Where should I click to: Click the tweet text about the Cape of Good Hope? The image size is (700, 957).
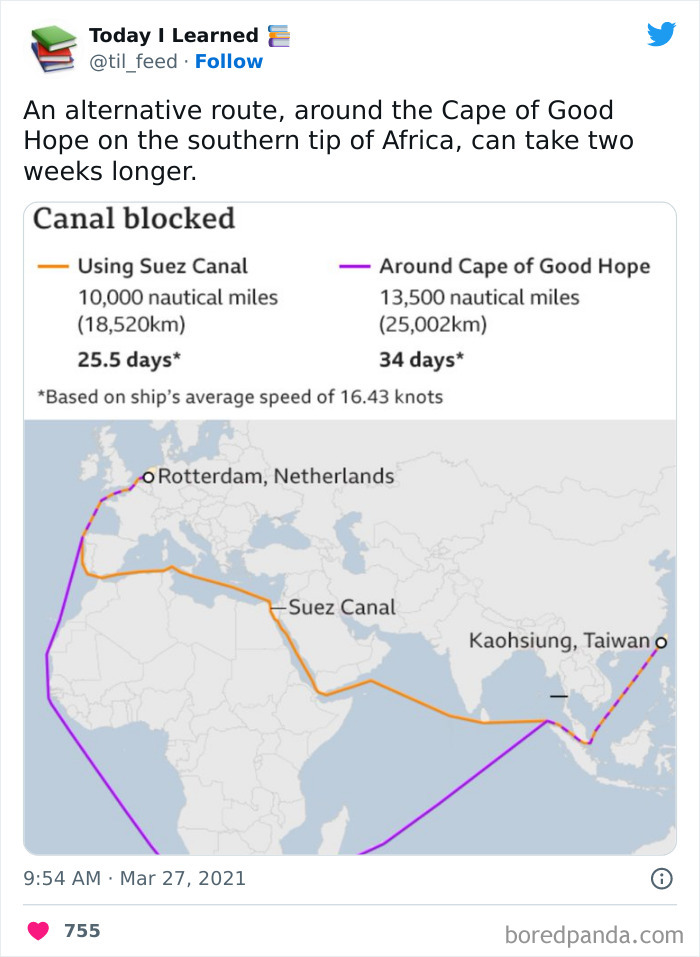click(x=328, y=141)
